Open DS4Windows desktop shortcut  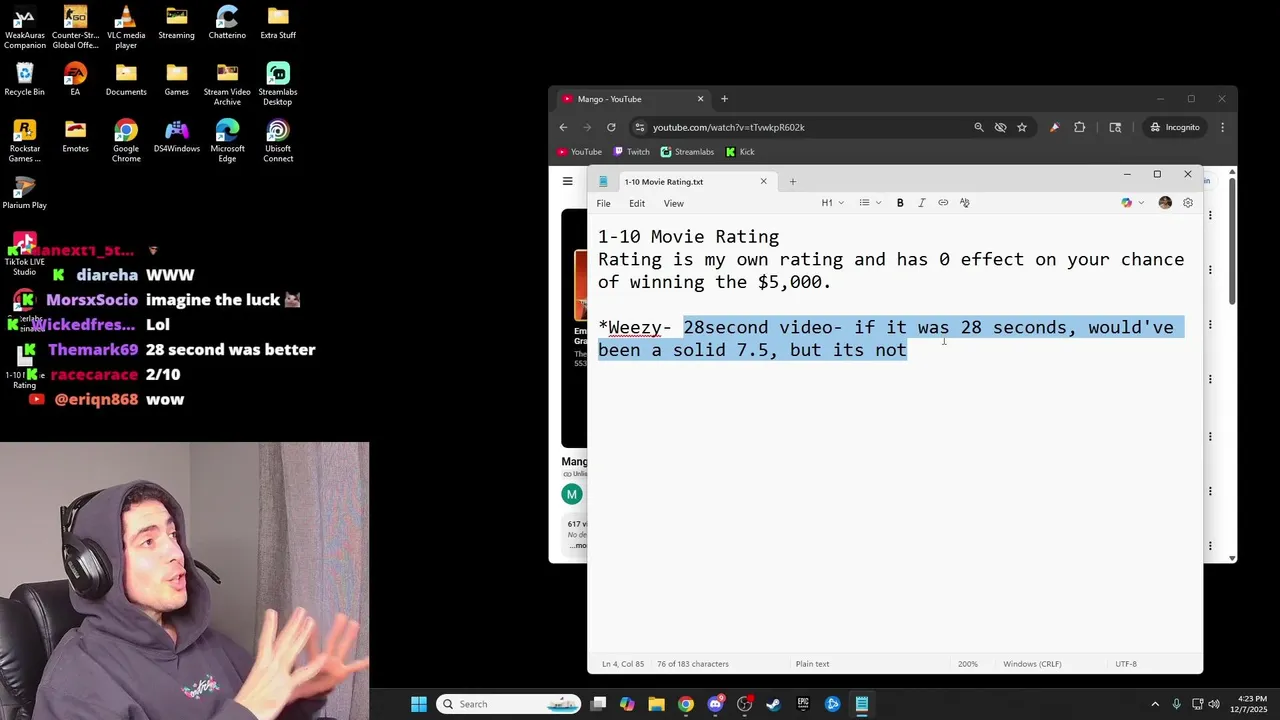pos(177,136)
